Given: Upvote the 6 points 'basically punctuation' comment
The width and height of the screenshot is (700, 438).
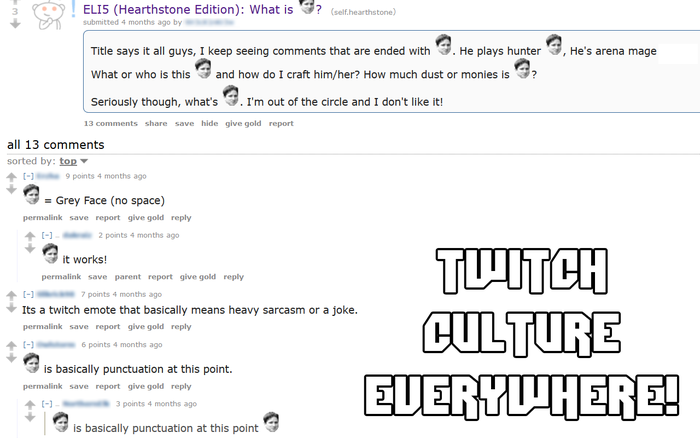Looking at the screenshot, I should (12, 345).
